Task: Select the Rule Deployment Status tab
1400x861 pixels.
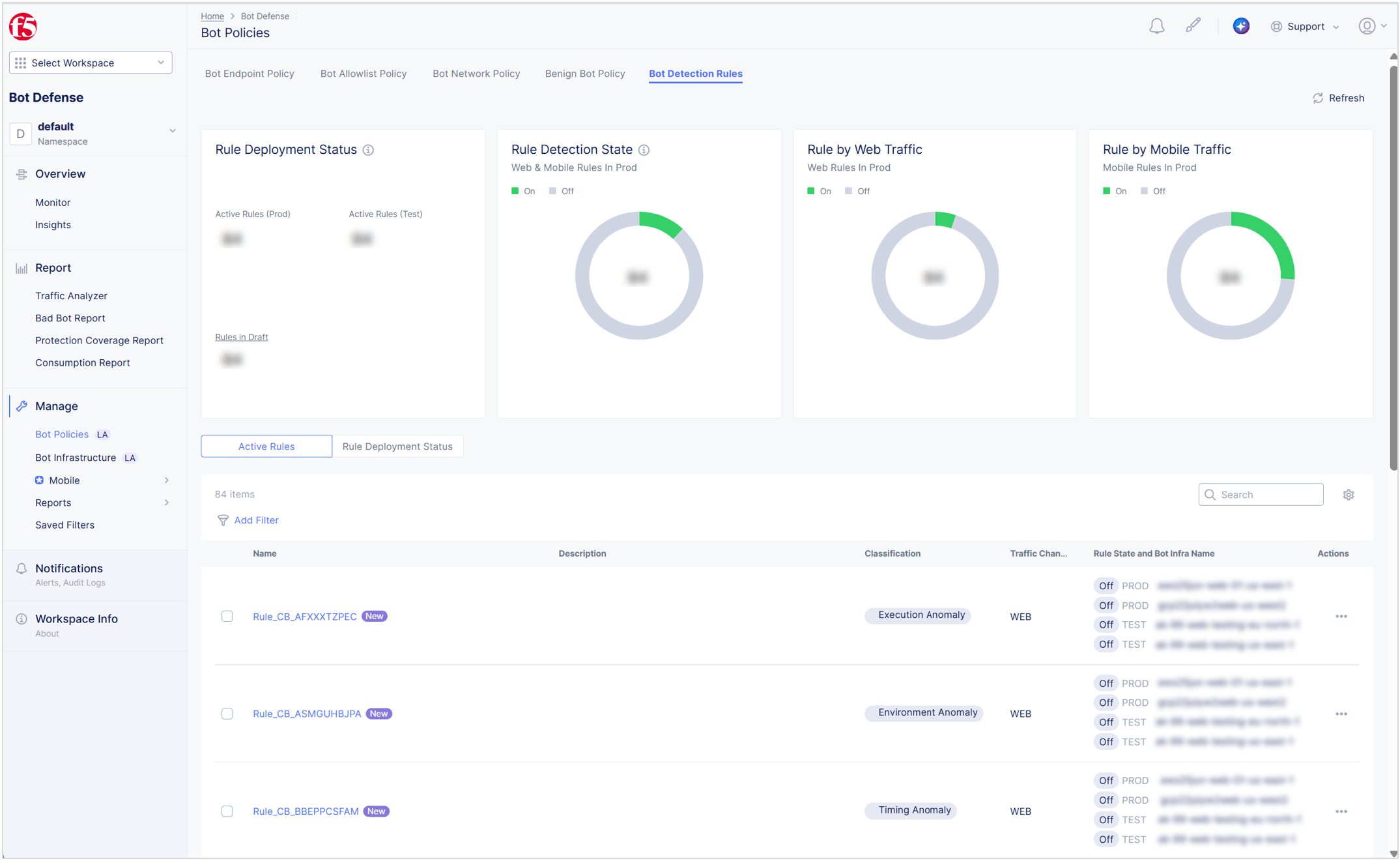Action: click(x=397, y=446)
